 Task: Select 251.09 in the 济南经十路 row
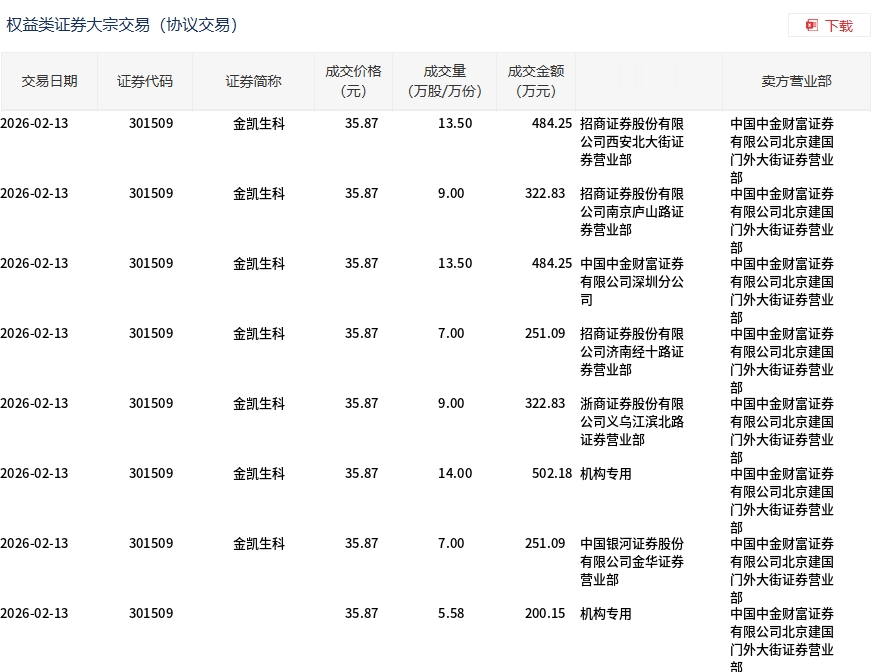click(545, 333)
